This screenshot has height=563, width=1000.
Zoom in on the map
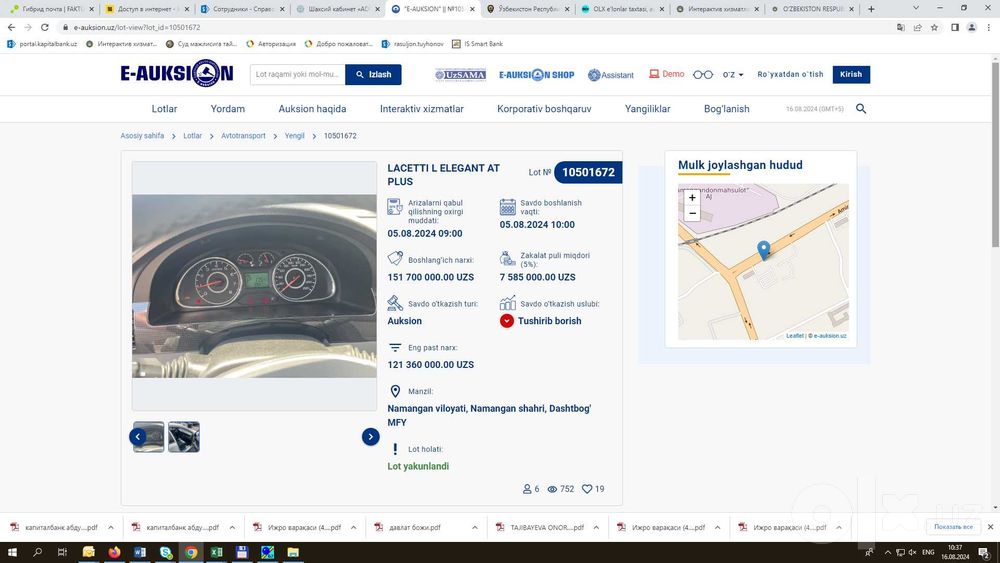pyautogui.click(x=692, y=198)
